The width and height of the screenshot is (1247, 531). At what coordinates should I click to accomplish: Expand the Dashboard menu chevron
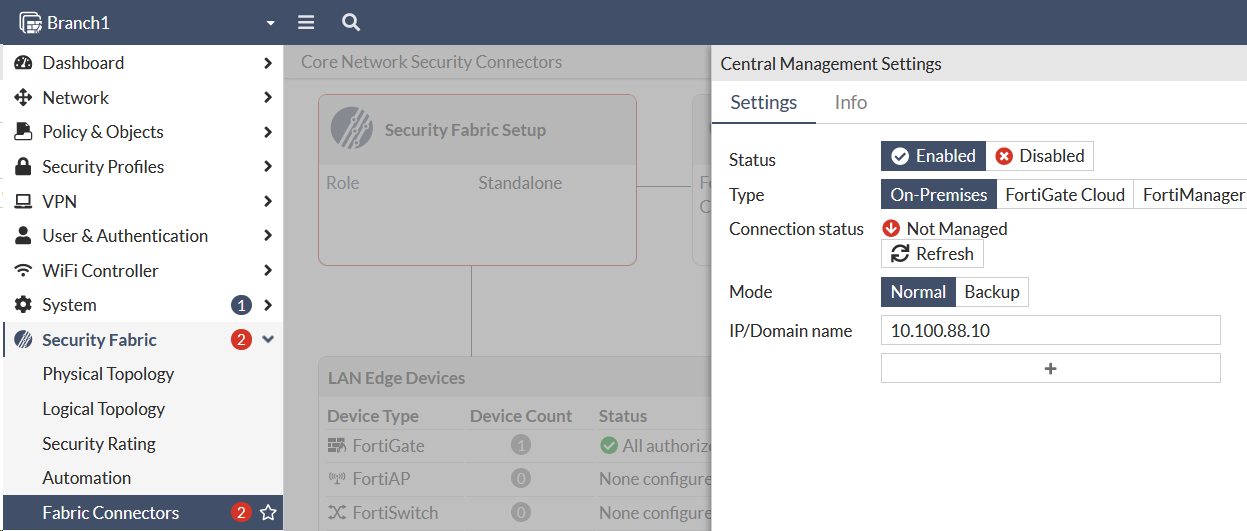click(267, 63)
